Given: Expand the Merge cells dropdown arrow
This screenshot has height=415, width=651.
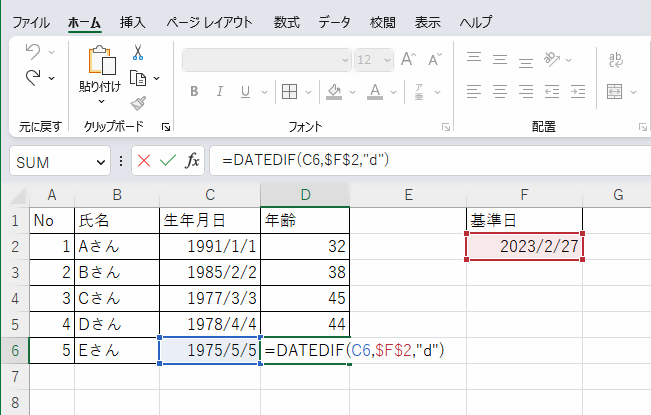Looking at the screenshot, I should [633, 92].
